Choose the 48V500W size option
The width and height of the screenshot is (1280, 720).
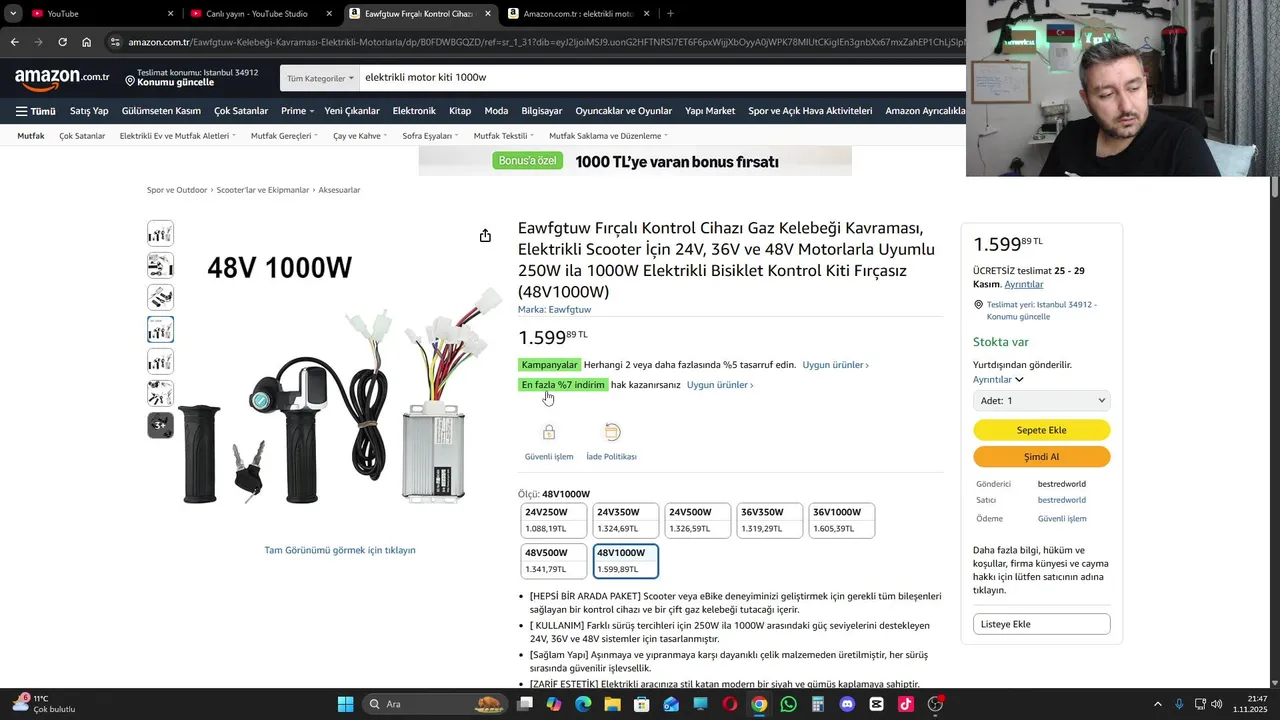point(554,561)
